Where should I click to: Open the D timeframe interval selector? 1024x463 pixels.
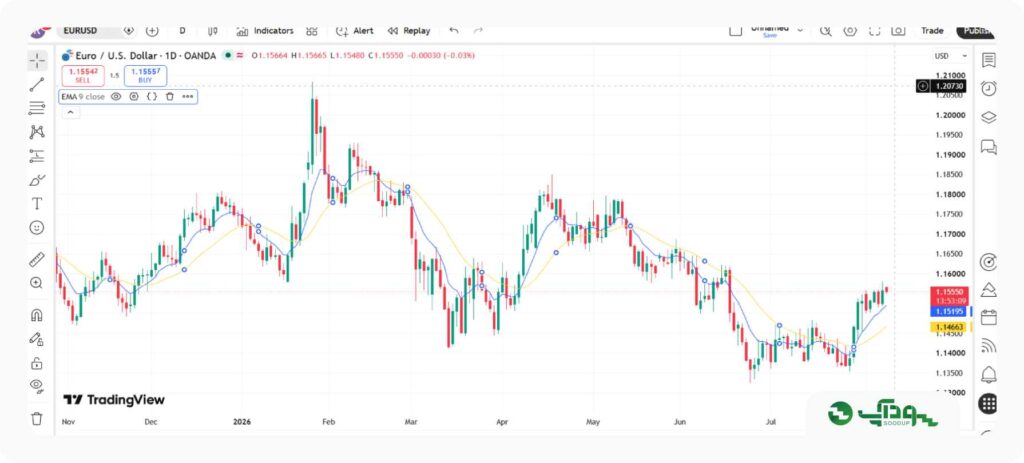coord(182,31)
